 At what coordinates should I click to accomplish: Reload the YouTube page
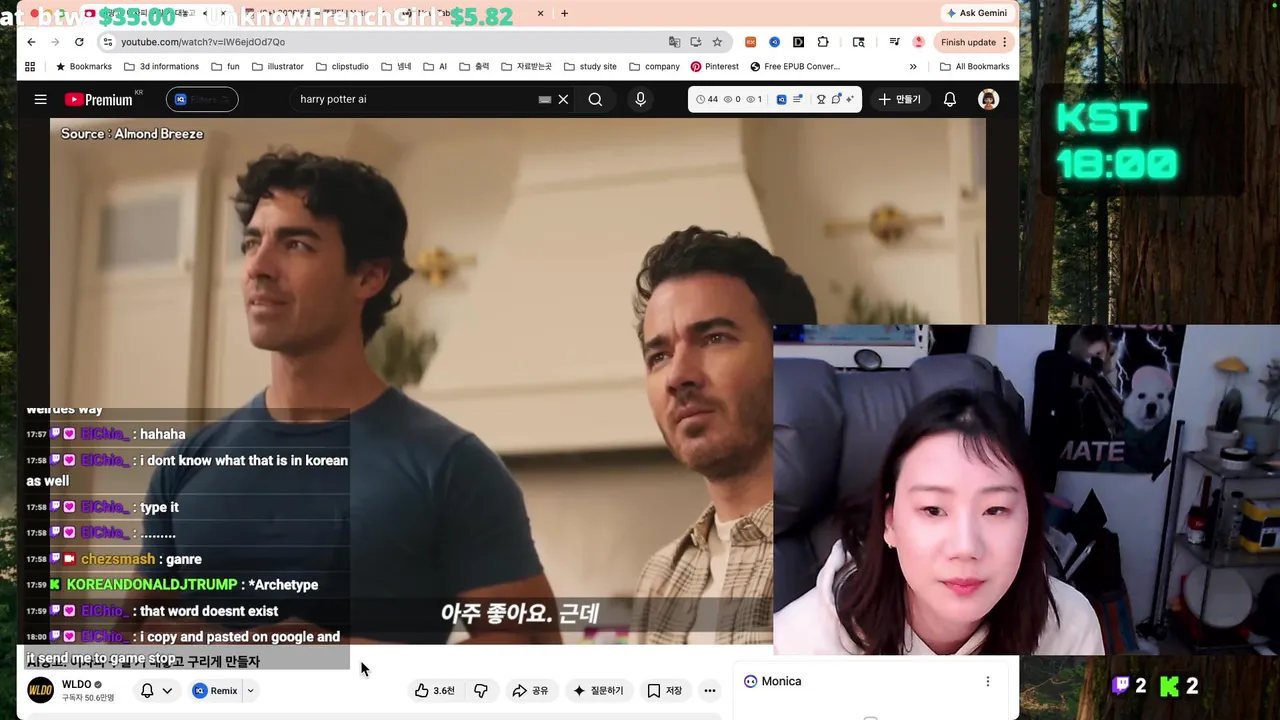click(79, 42)
